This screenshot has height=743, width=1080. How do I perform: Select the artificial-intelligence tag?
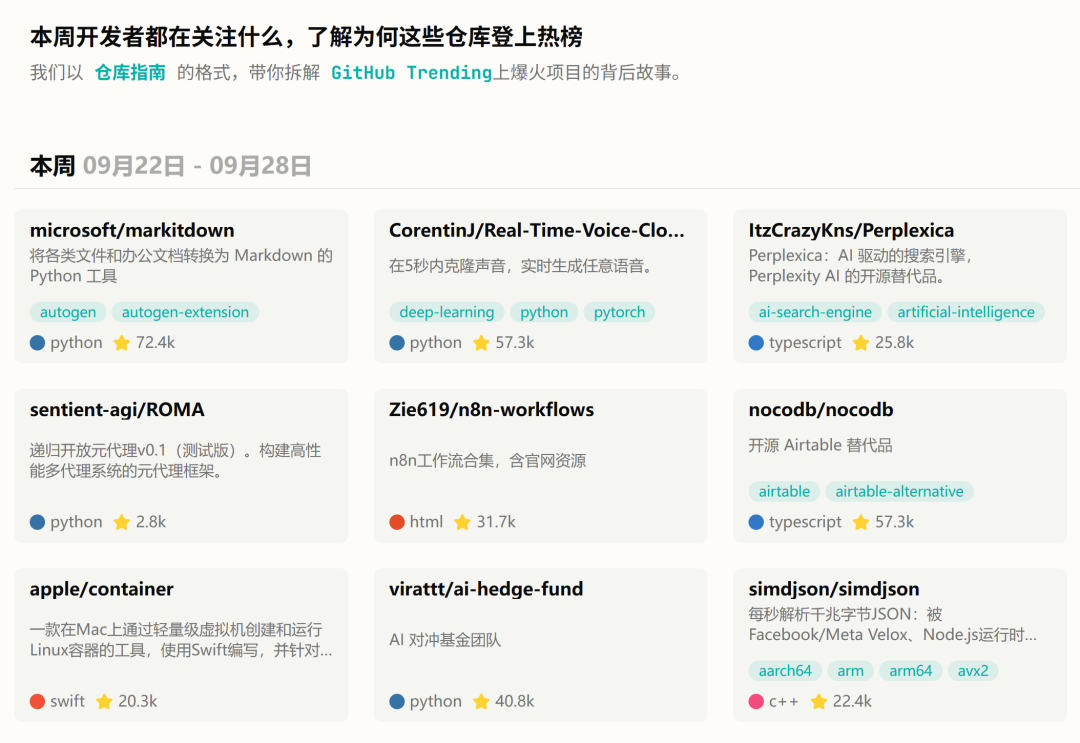point(966,312)
